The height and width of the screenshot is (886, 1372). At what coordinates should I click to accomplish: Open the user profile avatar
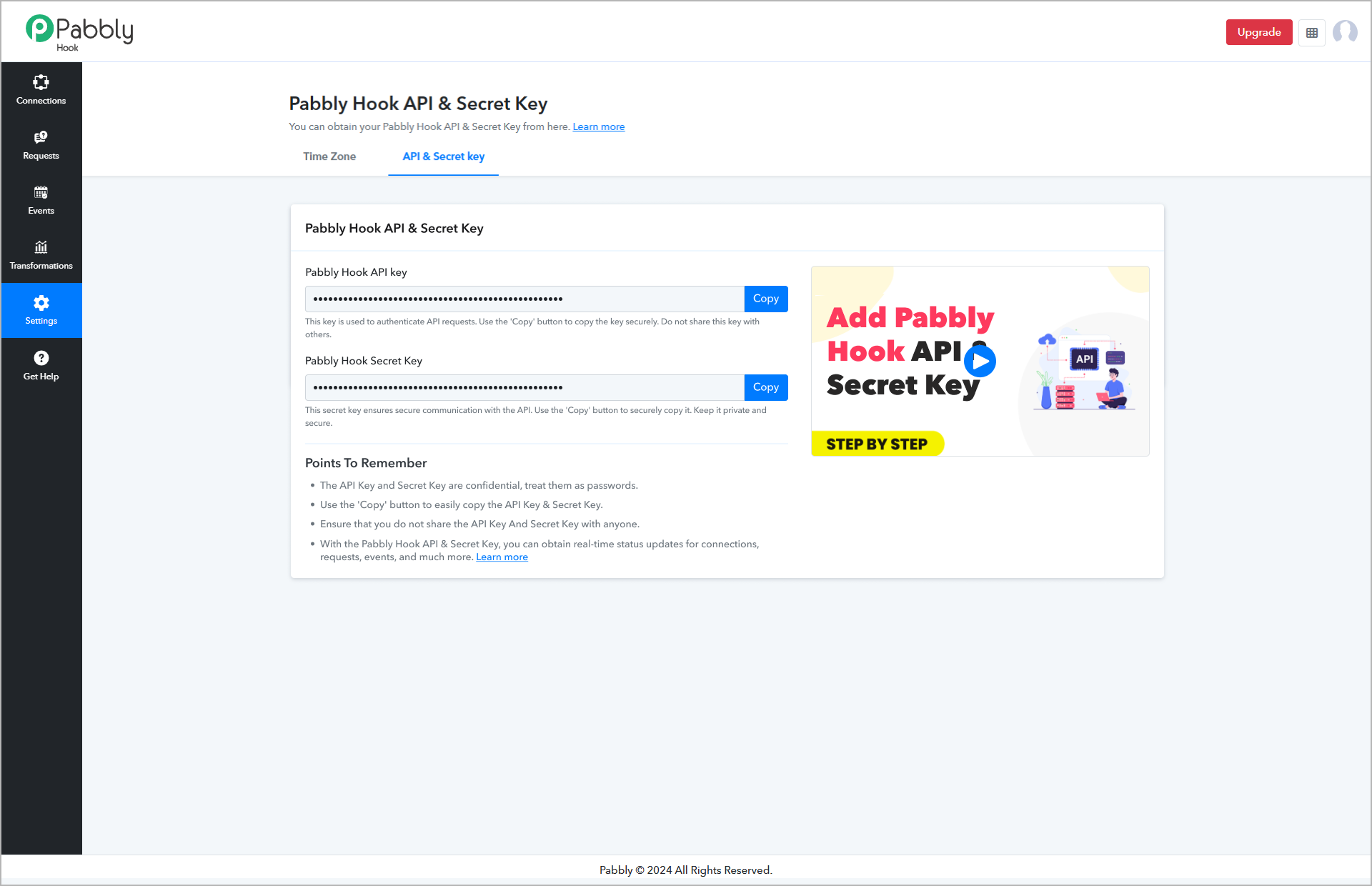click(1345, 32)
